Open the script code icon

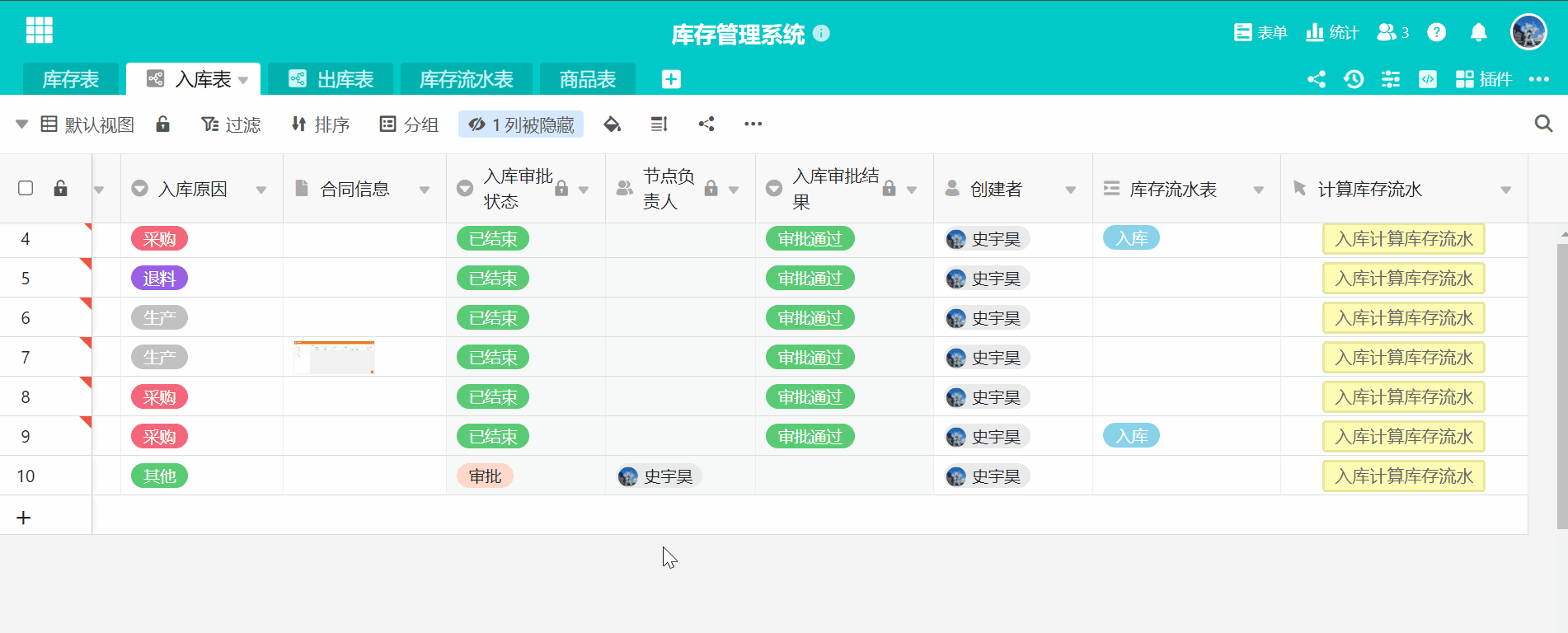[x=1428, y=79]
